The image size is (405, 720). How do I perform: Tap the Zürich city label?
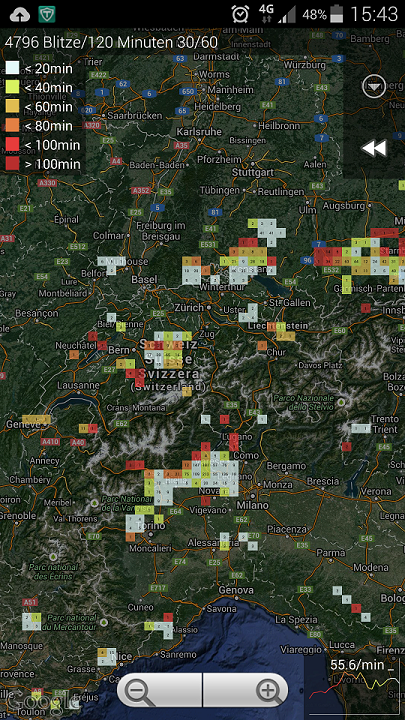188,307
